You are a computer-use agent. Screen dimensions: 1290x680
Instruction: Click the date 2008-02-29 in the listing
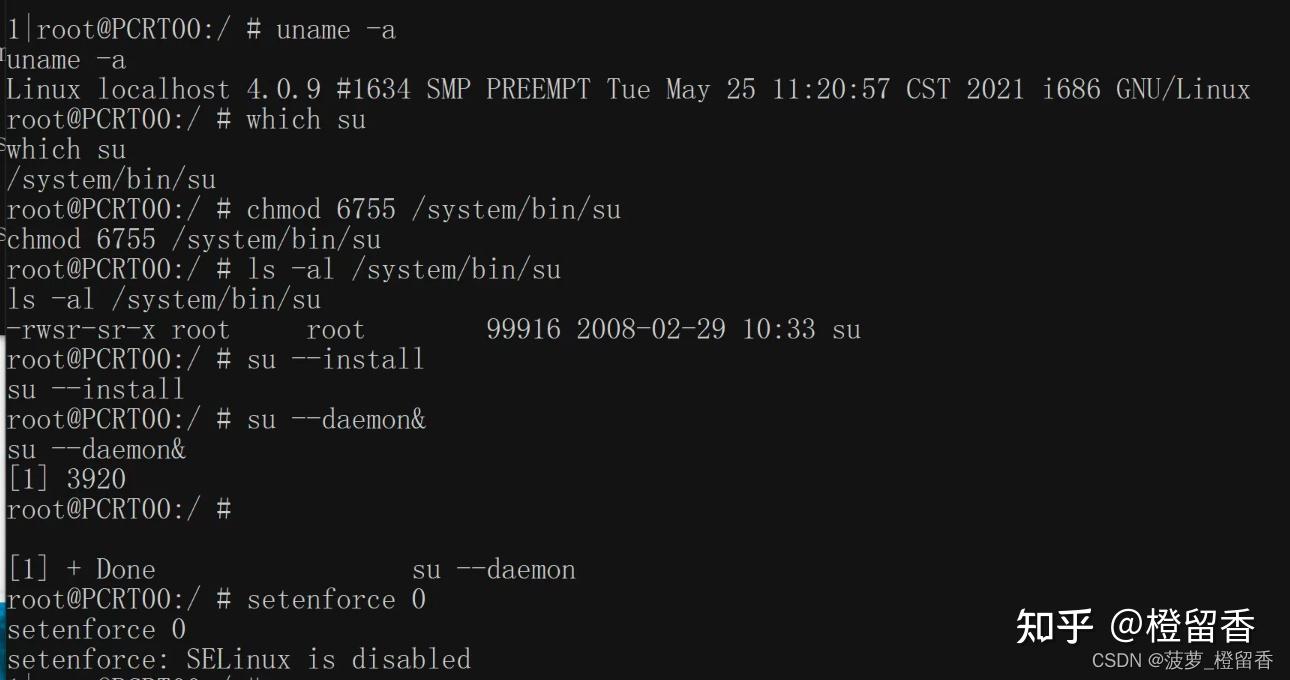pos(650,330)
